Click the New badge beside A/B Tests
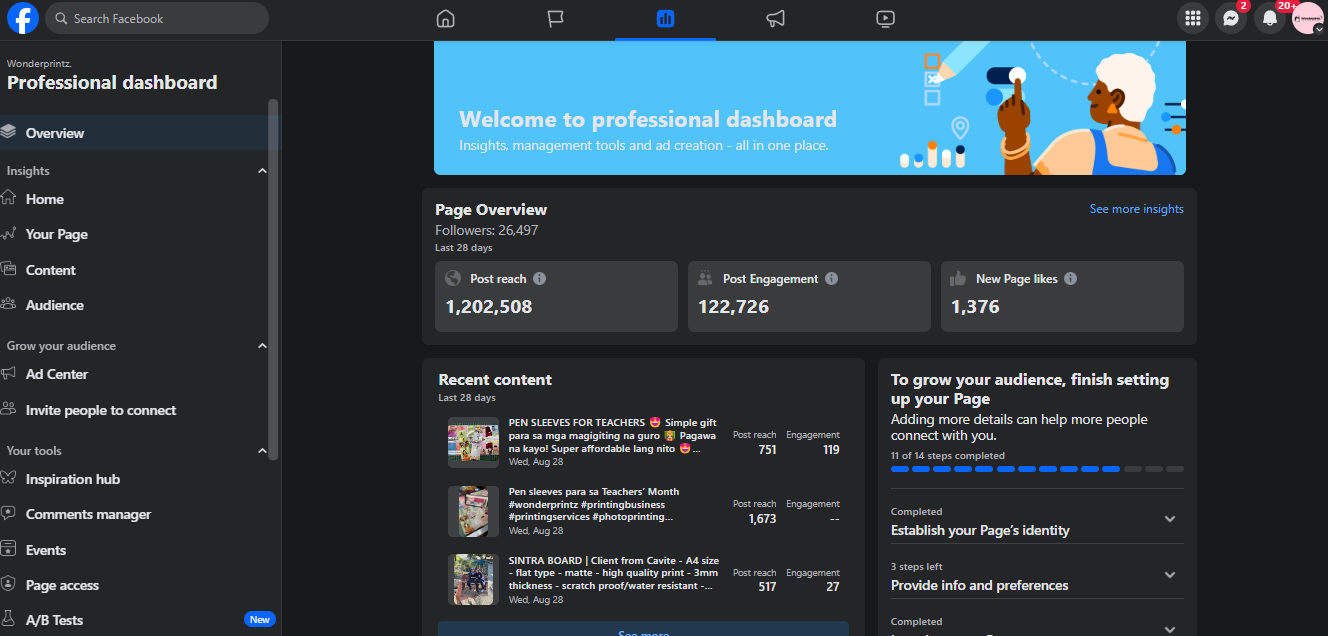 [259, 620]
